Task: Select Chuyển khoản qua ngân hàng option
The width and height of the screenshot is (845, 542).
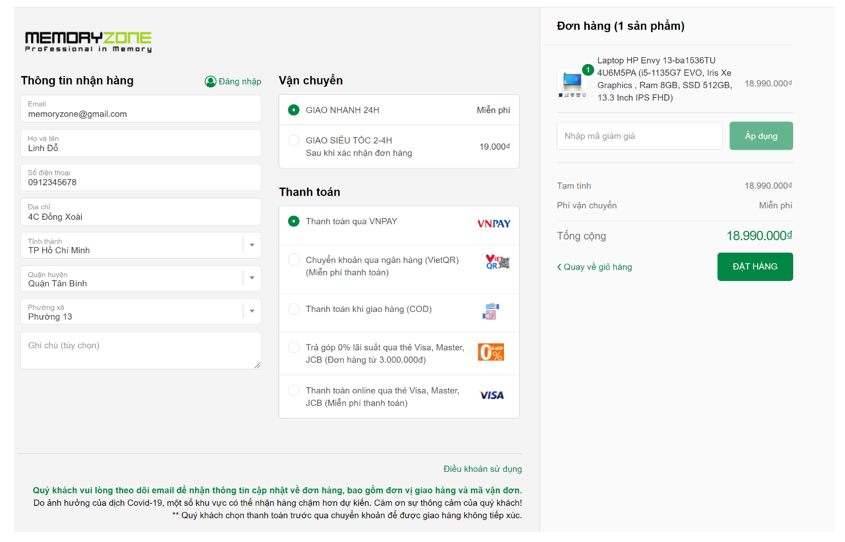Action: (x=294, y=260)
